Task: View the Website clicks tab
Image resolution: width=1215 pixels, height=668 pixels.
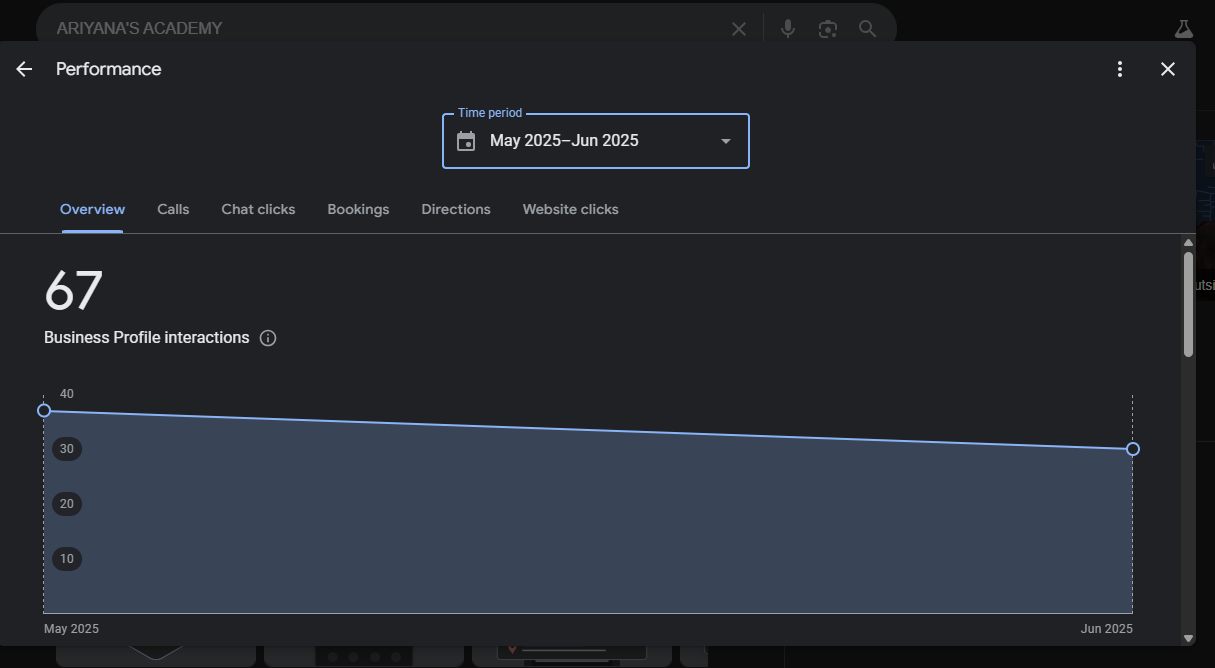Action: coord(570,209)
